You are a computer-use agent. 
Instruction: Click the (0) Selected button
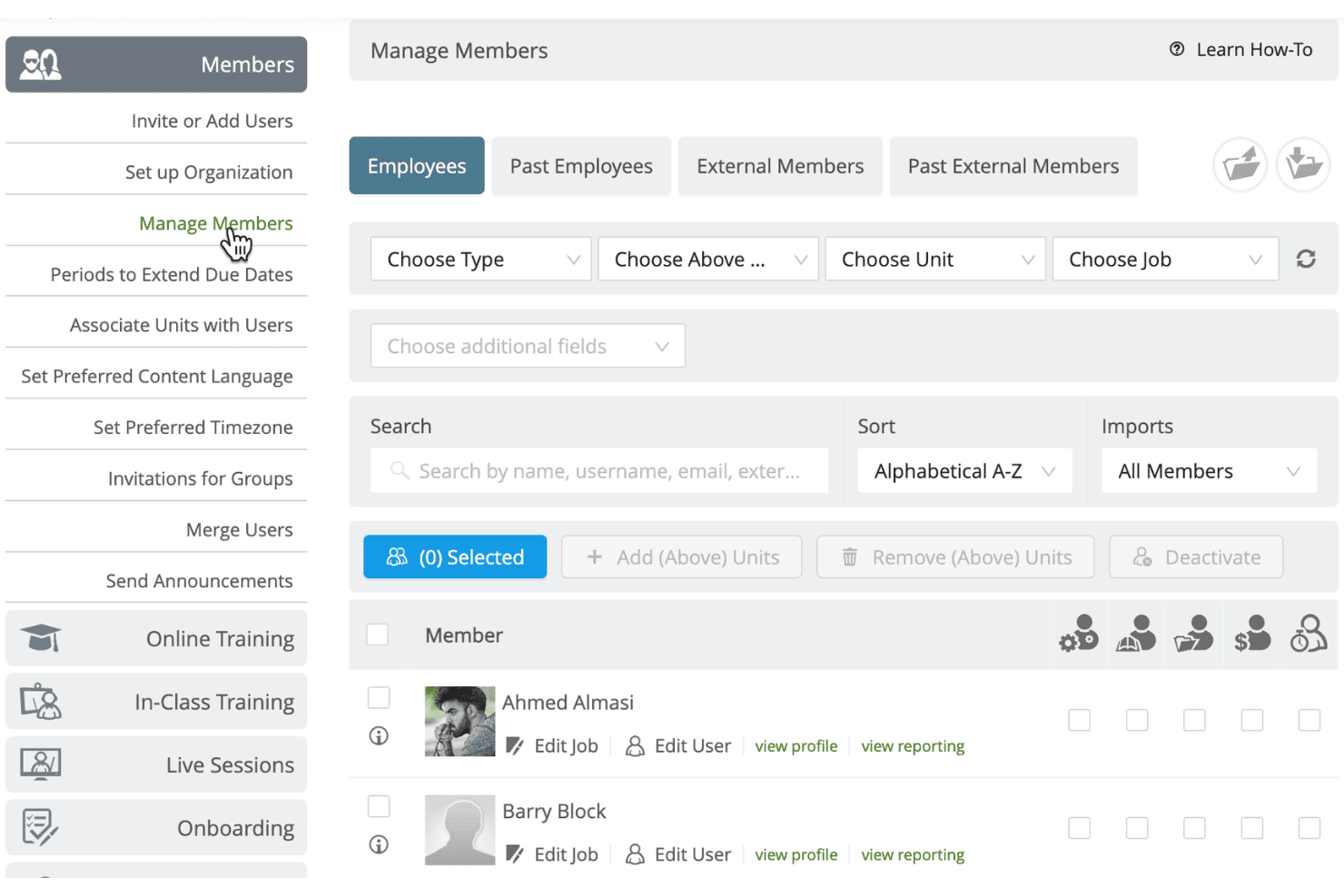click(x=455, y=556)
